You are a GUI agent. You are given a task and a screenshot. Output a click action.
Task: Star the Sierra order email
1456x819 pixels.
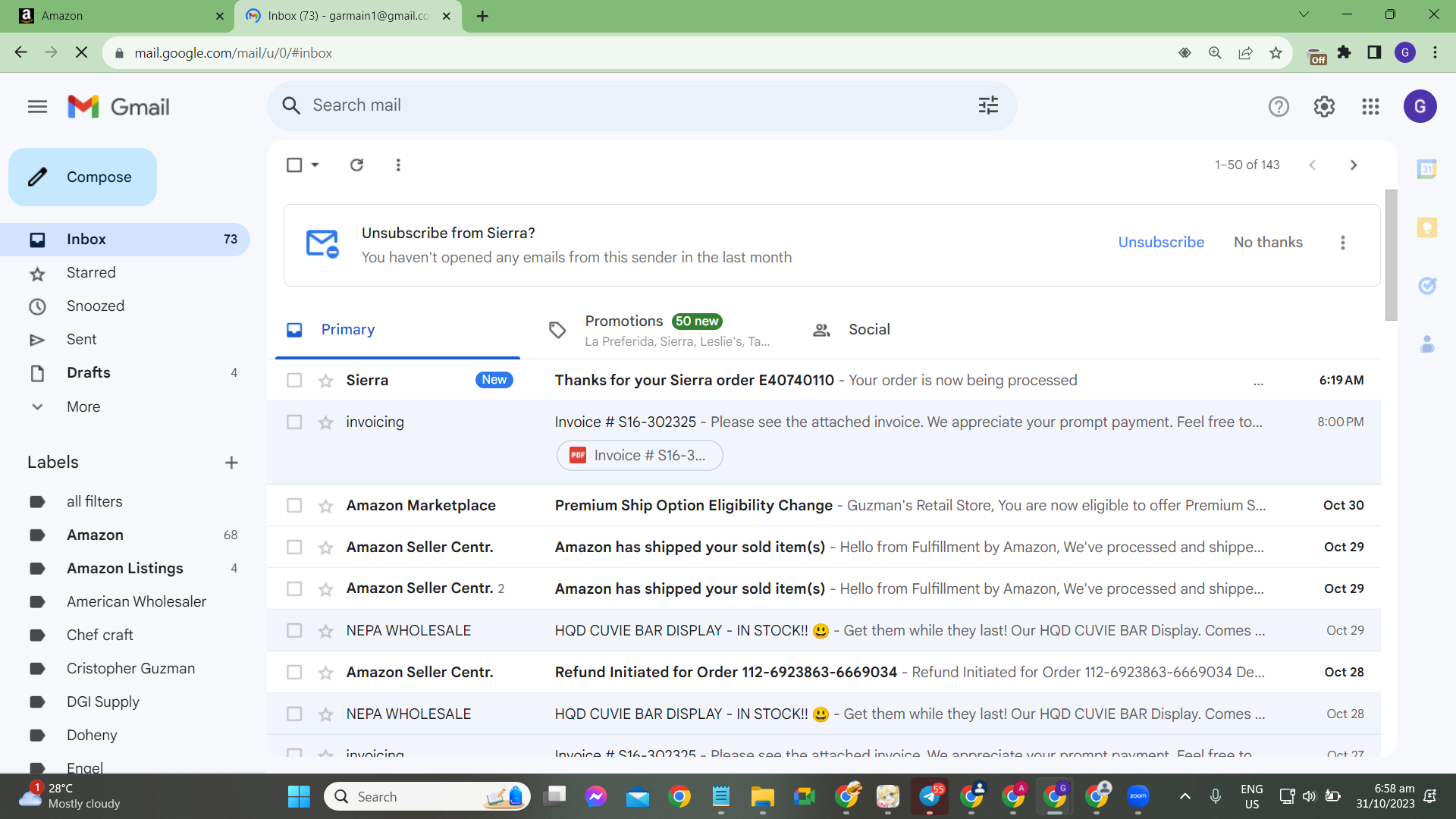(x=326, y=381)
